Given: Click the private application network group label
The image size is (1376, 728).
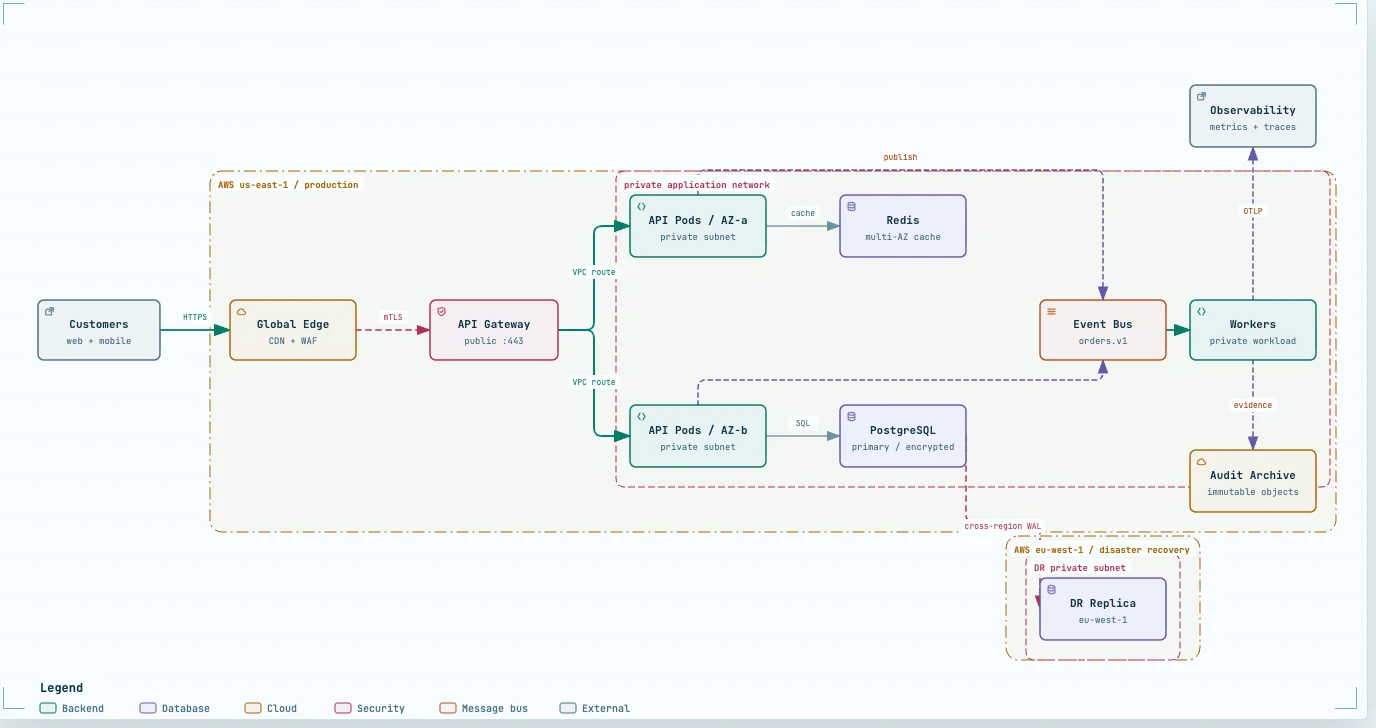Looking at the screenshot, I should 697,185.
